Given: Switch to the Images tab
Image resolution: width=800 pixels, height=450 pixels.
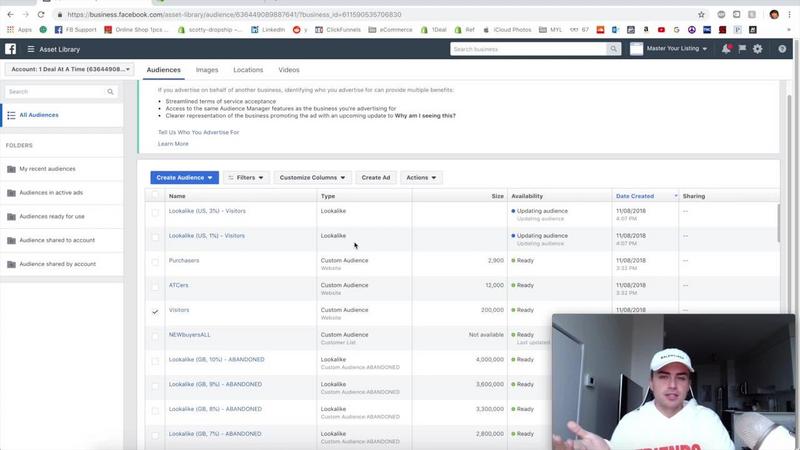Looking at the screenshot, I should pyautogui.click(x=207, y=70).
